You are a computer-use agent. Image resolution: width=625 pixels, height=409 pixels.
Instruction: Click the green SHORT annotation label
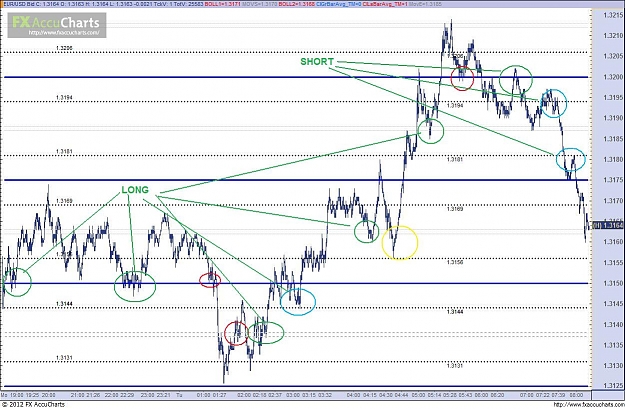[x=317, y=61]
